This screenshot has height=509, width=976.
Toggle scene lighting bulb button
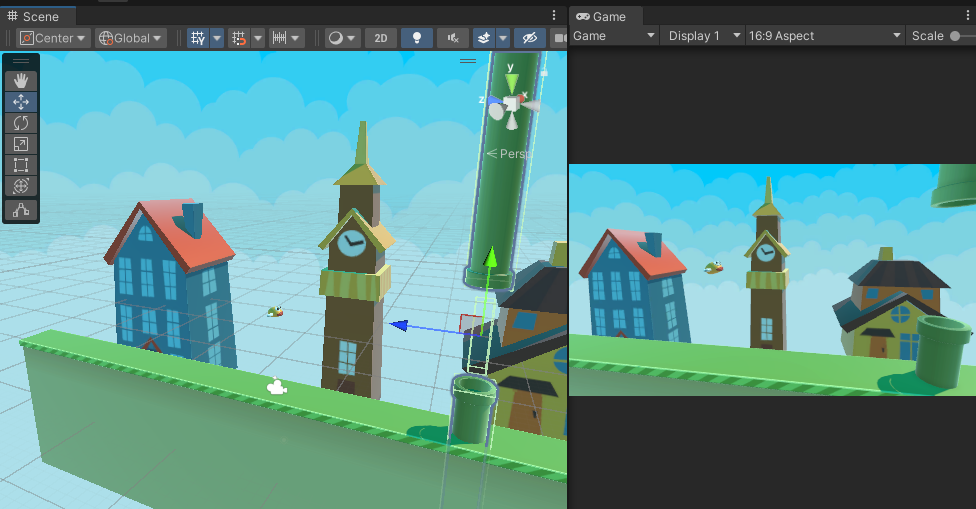pyautogui.click(x=416, y=38)
